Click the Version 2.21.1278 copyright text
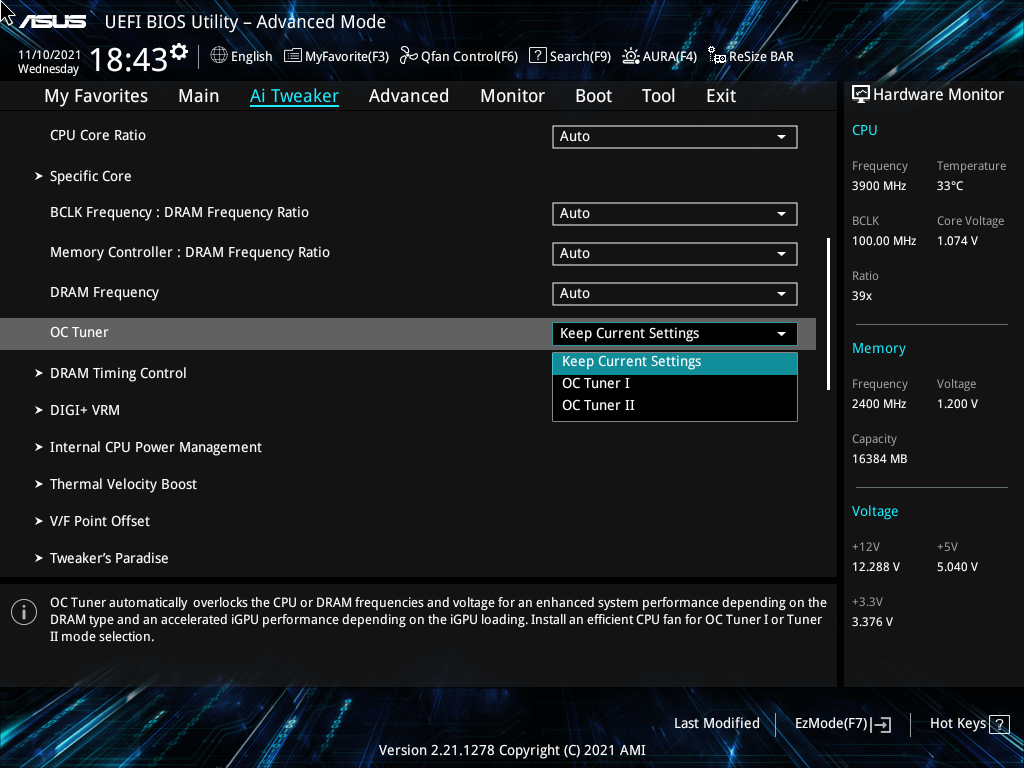Screen dimensions: 1024x768 point(512,750)
